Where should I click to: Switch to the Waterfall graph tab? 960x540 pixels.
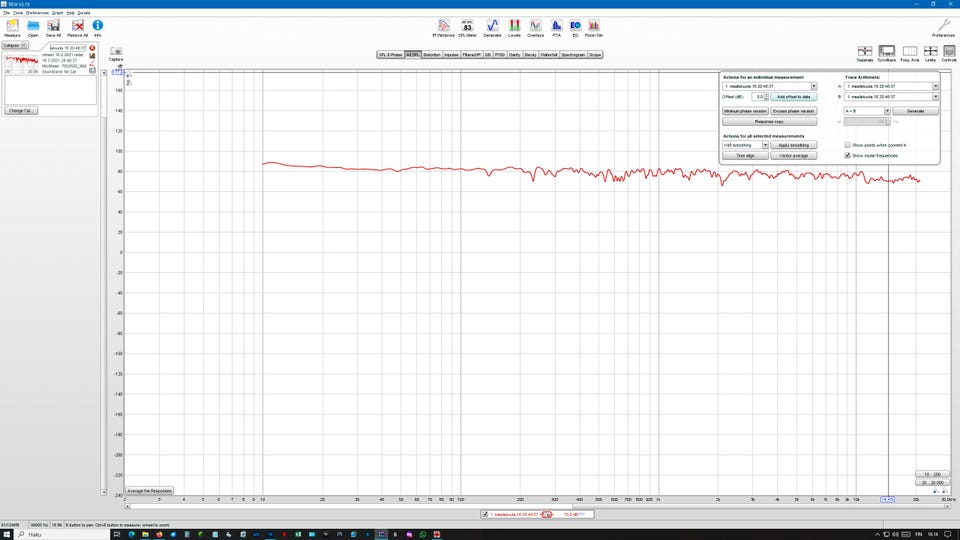click(548, 55)
